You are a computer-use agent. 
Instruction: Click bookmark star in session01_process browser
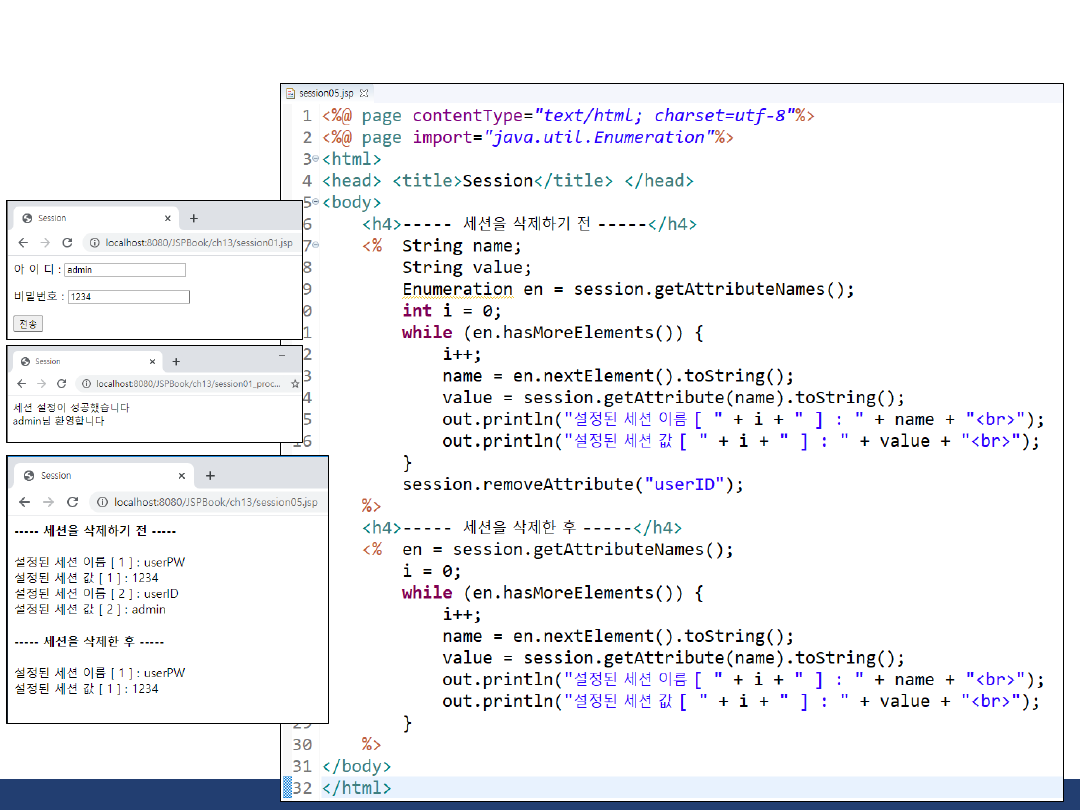point(294,384)
